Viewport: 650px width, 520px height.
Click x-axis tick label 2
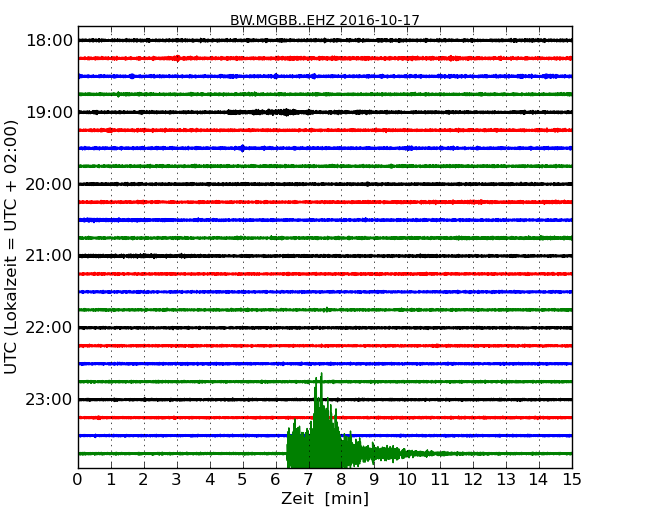(x=143, y=480)
